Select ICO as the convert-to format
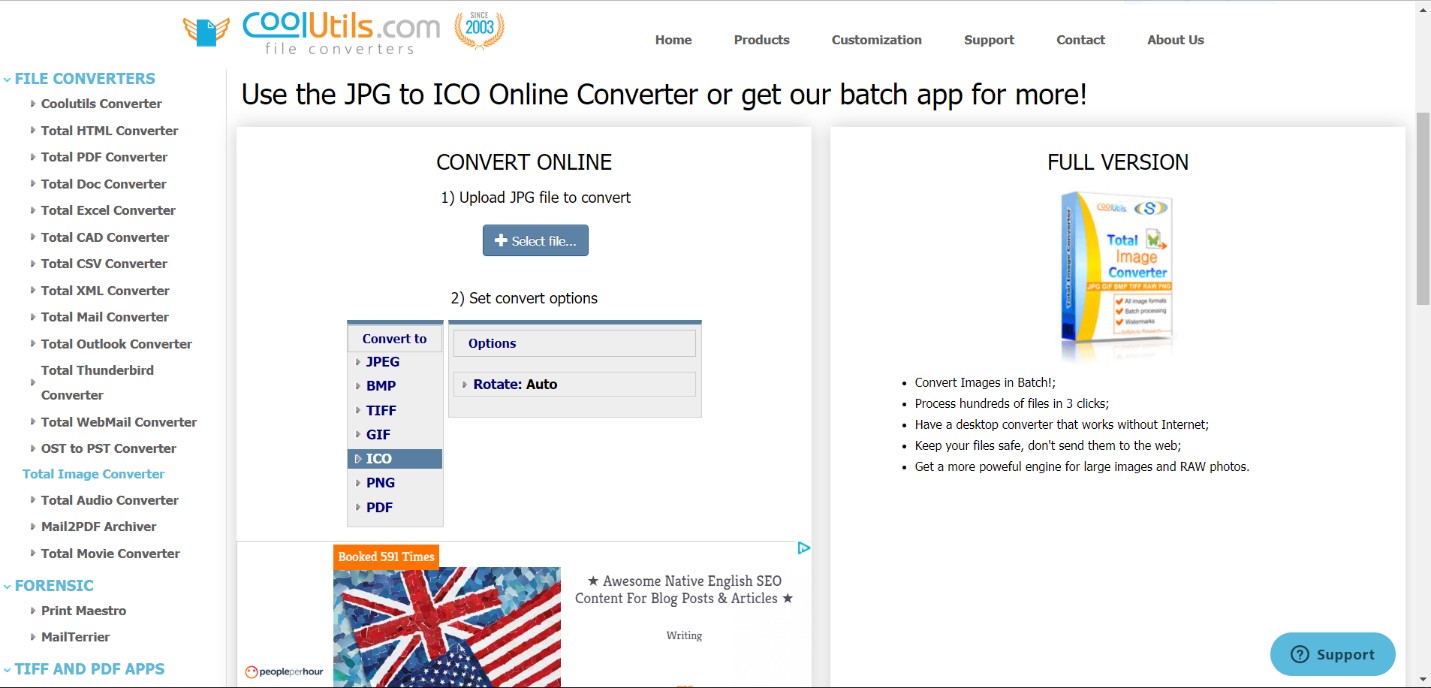This screenshot has height=688, width=1431. click(395, 458)
